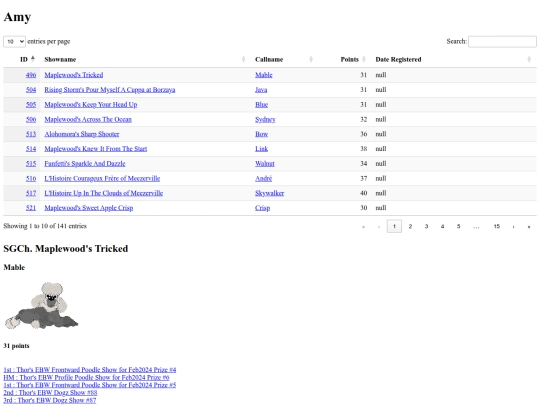The height and width of the screenshot is (405, 540).
Task: Open 3rd Thor's EBW Dogz Show #87 link
Action: [x=50, y=400]
